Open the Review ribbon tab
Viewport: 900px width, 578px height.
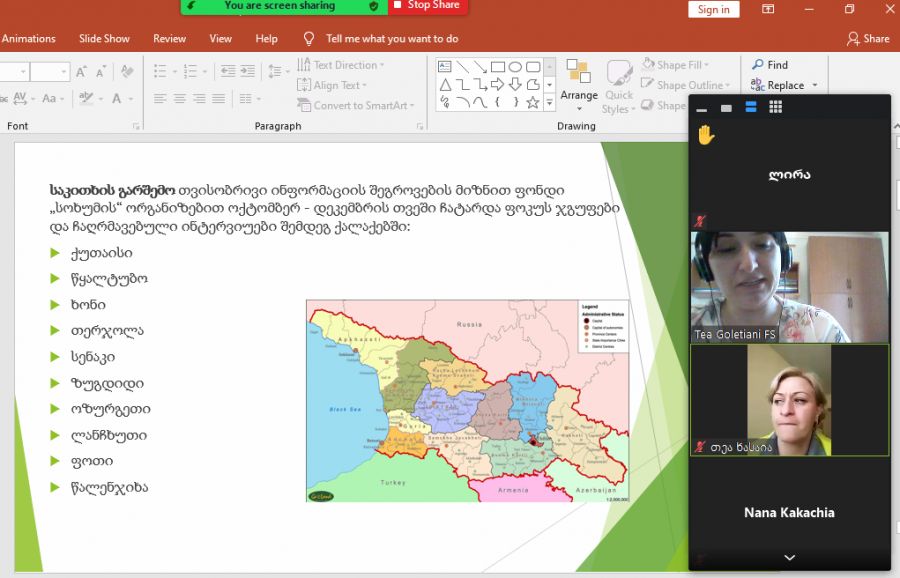(x=169, y=39)
